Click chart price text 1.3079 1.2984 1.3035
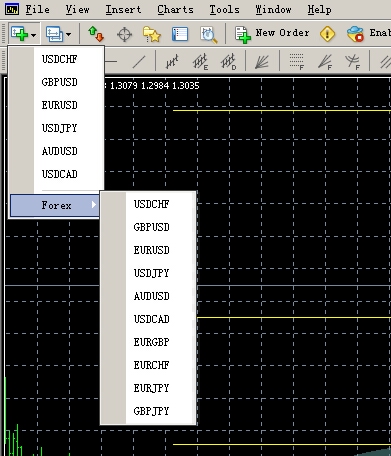391x456 pixels. 155,86
